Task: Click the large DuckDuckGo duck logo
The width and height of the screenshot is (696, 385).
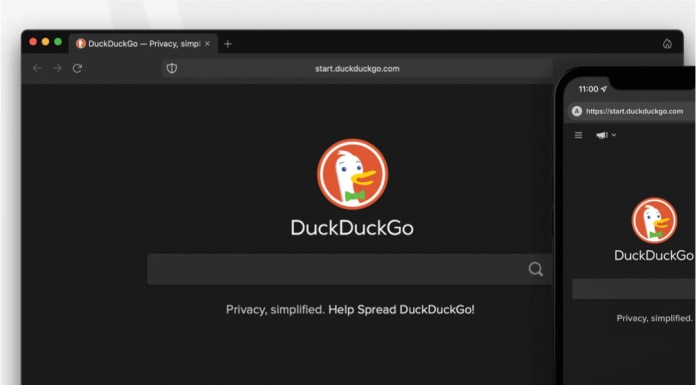Action: coord(352,174)
